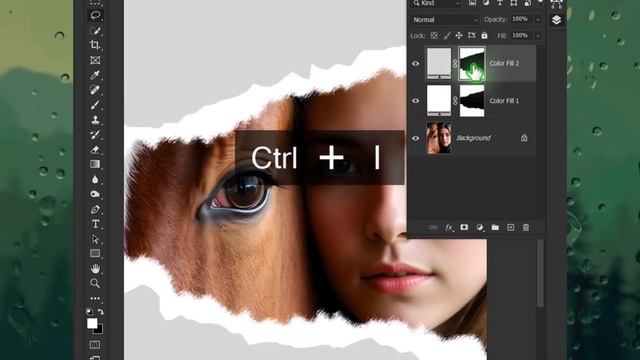Swap foreground and background colors
Image resolution: width=640 pixels, height=360 pixels.
tap(100, 312)
